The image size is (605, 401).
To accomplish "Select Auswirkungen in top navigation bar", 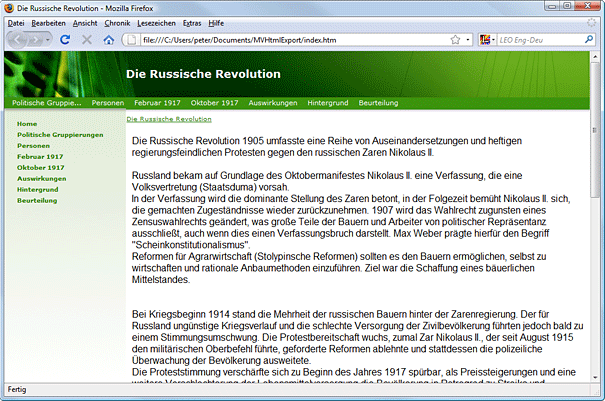I will pyautogui.click(x=273, y=103).
